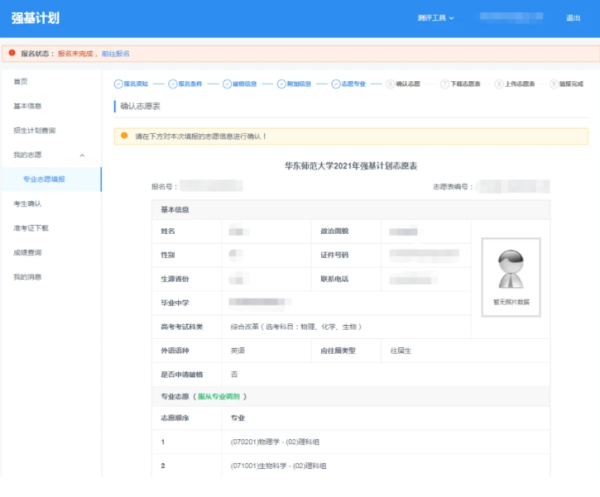Click the 退出 logout link
This screenshot has width=600, height=497.
coord(573,18)
